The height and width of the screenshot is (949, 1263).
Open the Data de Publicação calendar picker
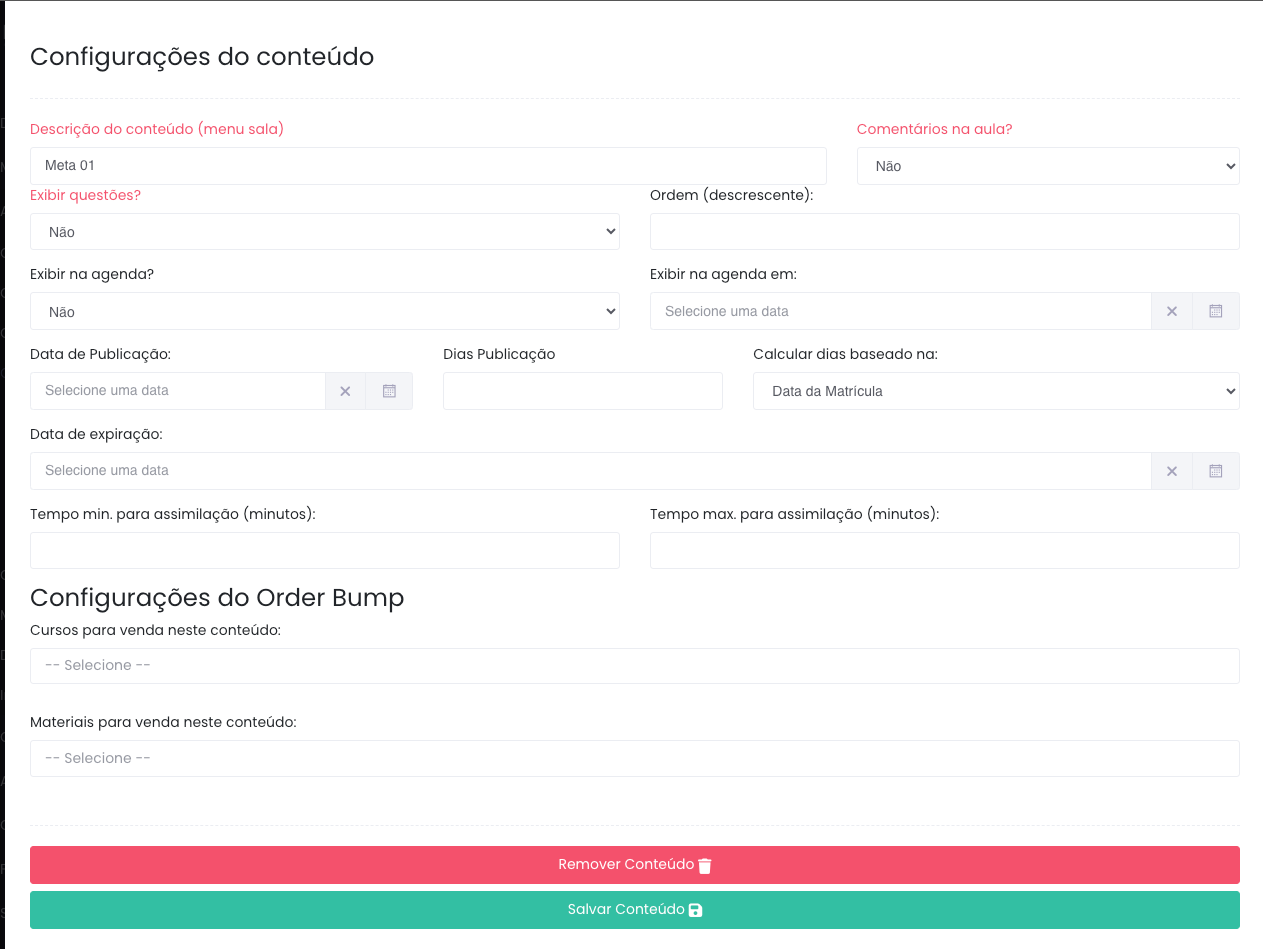[389, 391]
